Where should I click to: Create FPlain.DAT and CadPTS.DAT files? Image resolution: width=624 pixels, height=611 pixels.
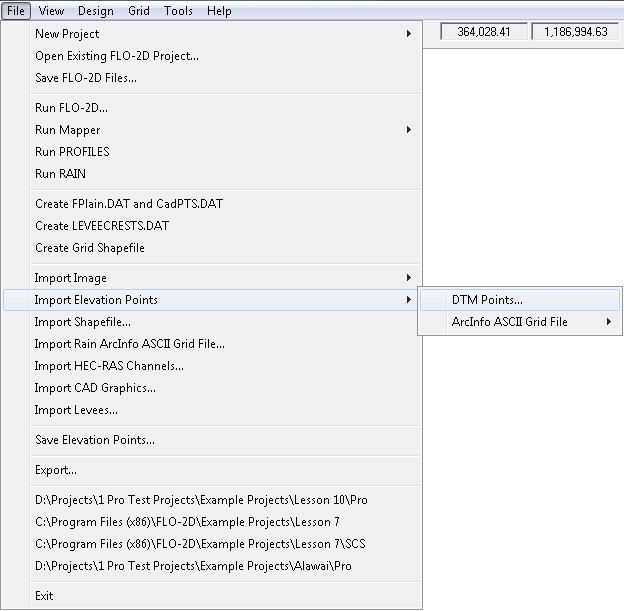129,204
